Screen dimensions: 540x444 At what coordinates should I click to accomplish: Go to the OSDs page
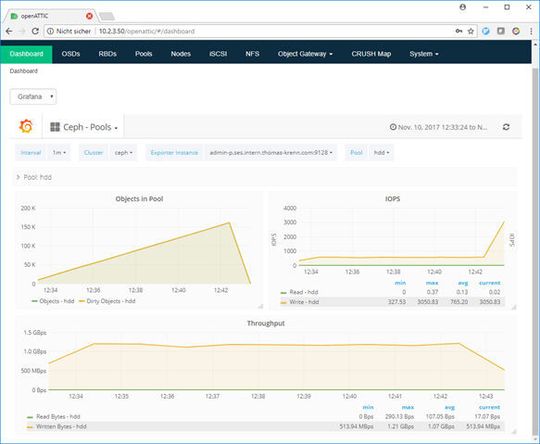(x=71, y=54)
